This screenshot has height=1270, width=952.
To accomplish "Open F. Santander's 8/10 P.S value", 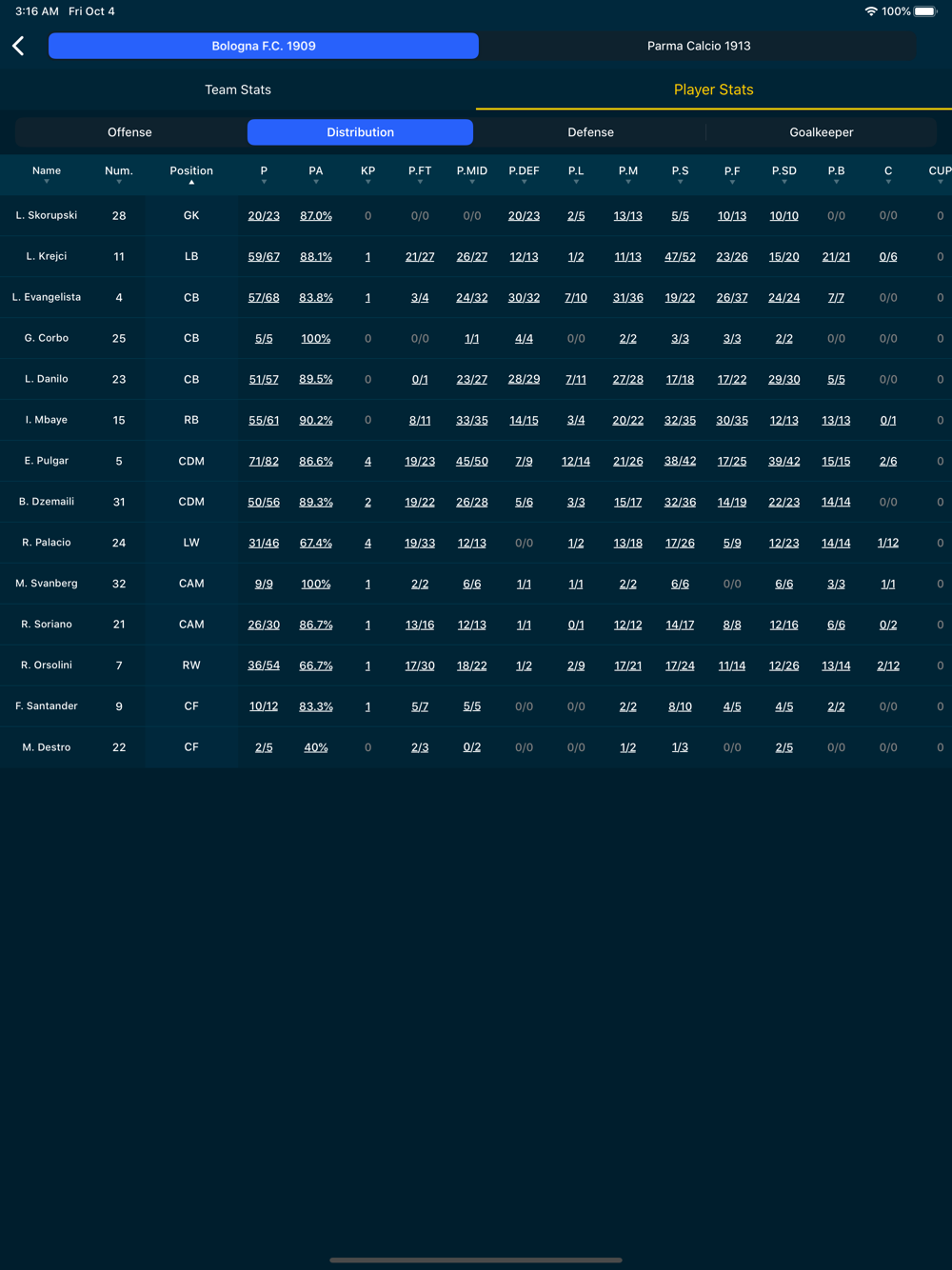I will pos(680,706).
